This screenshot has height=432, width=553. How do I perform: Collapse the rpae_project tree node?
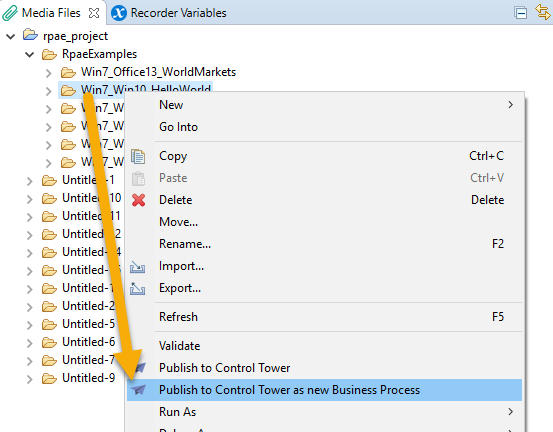coord(11,36)
